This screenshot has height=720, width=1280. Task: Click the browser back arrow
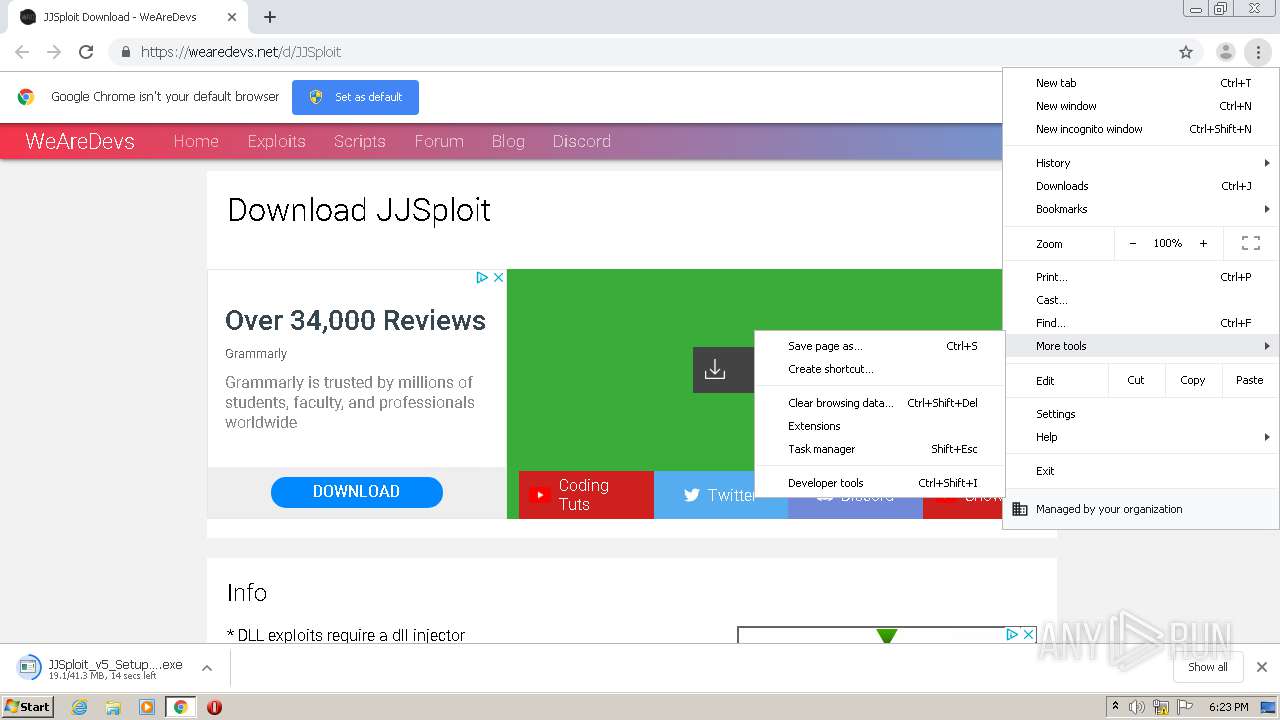point(22,52)
